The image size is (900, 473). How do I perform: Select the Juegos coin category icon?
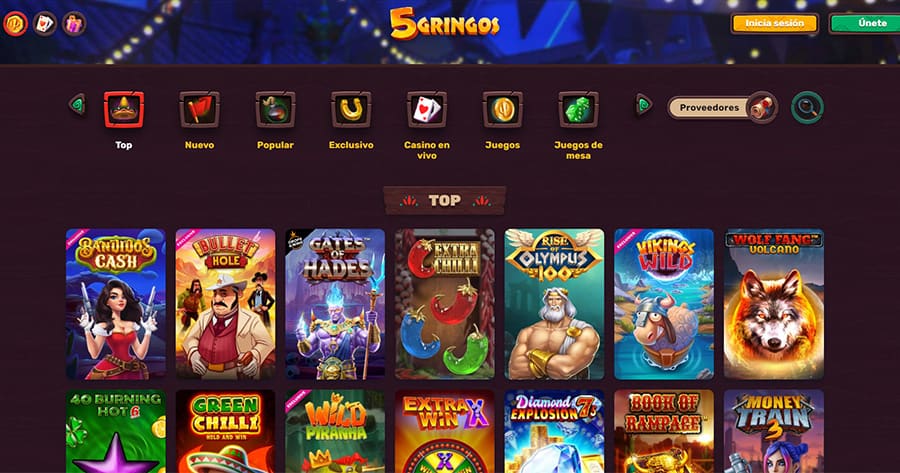pos(502,109)
